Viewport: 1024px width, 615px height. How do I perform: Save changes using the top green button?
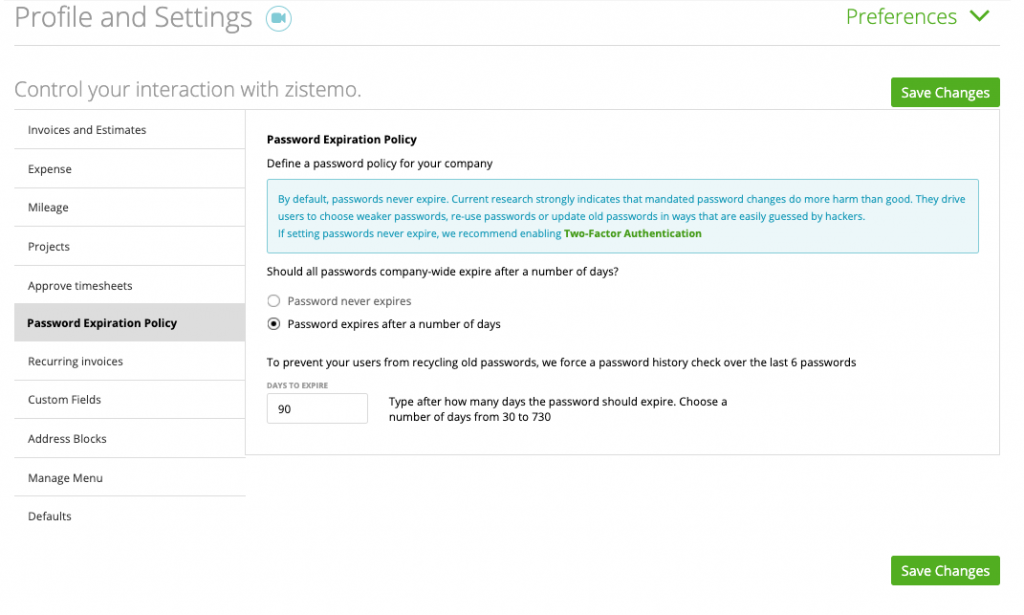(x=944, y=92)
